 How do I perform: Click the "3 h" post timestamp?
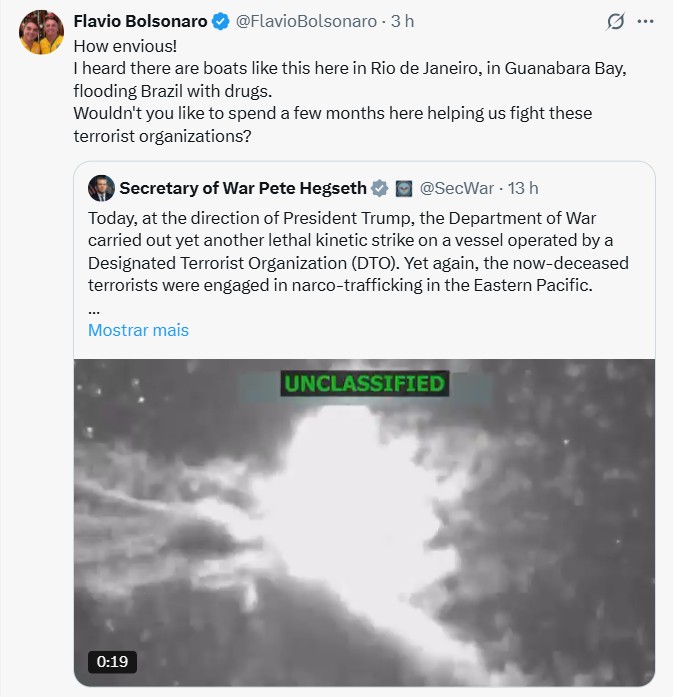403,21
